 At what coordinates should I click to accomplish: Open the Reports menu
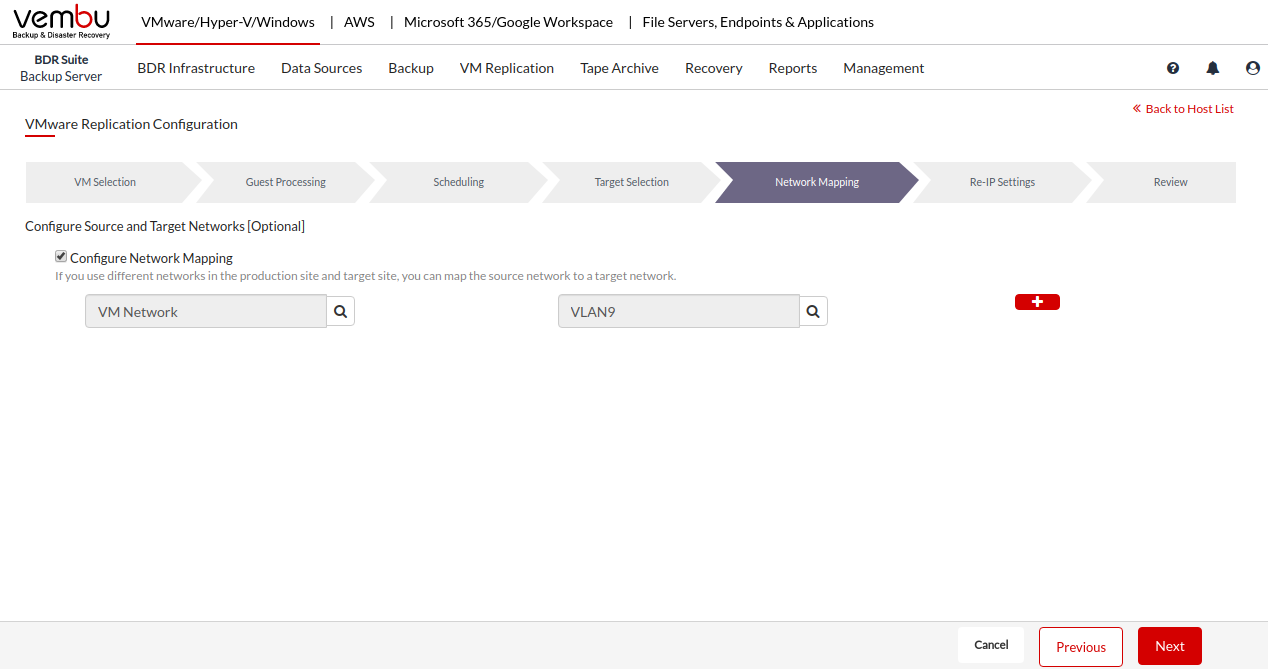(x=793, y=68)
